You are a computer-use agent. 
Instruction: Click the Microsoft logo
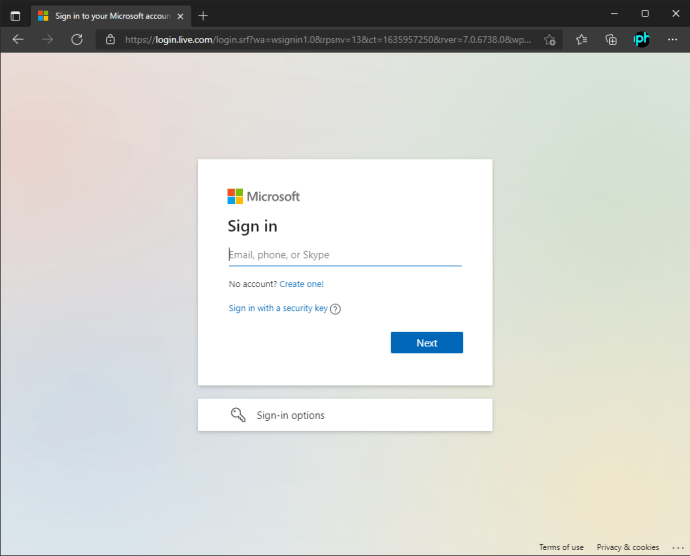(x=263, y=196)
